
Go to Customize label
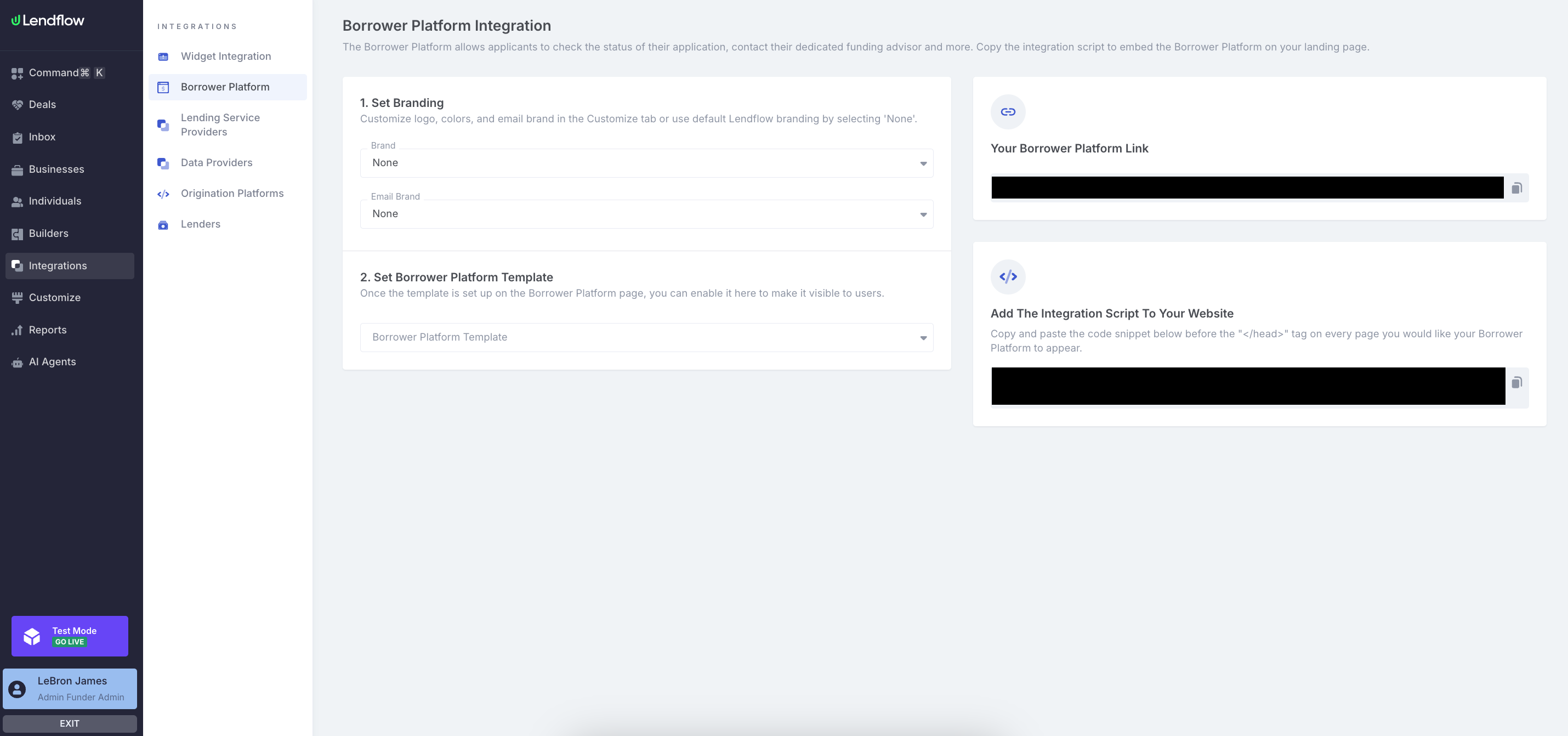[x=54, y=298]
